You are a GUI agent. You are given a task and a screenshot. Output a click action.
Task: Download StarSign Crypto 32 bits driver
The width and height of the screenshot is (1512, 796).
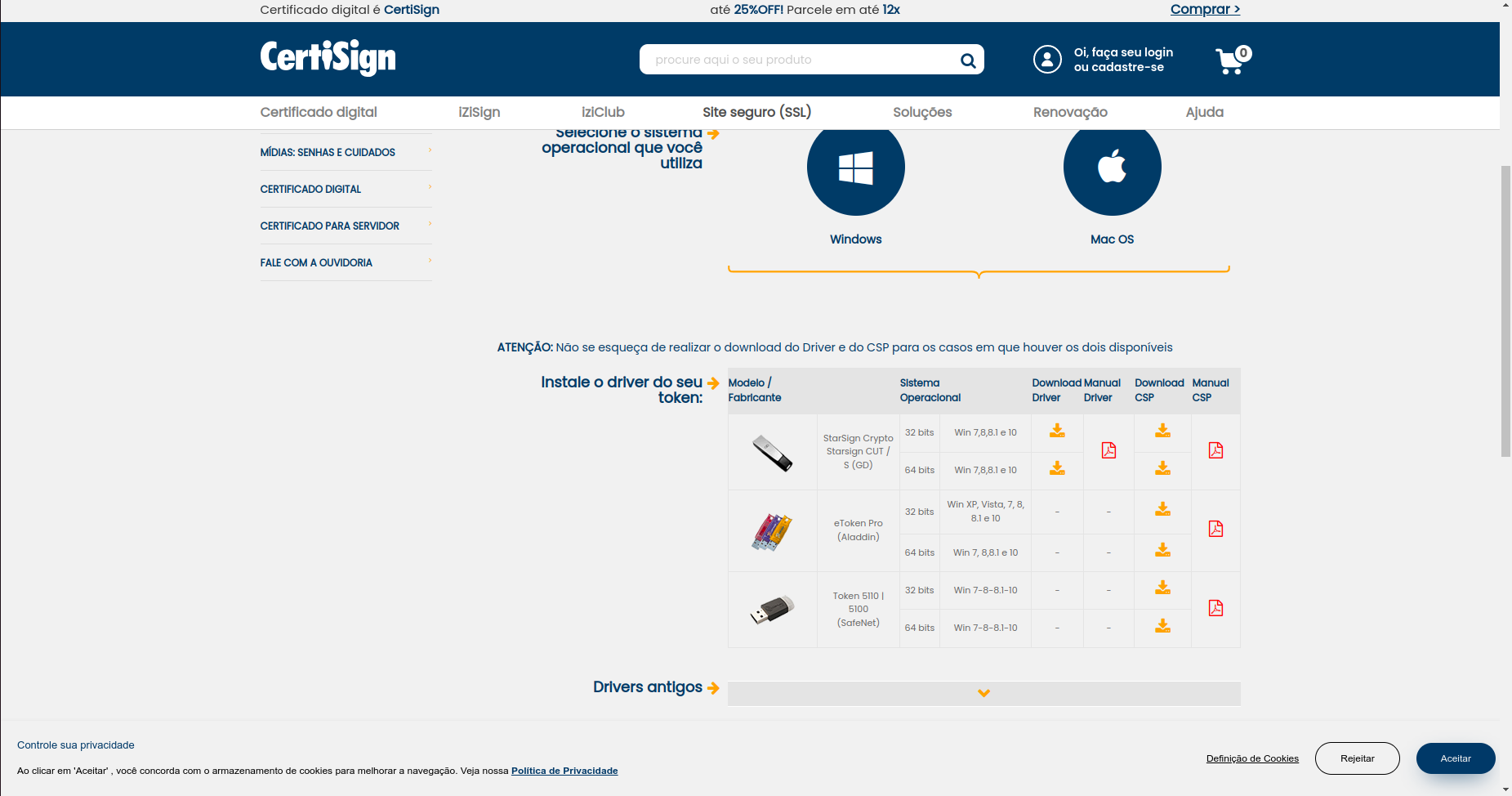1057,431
